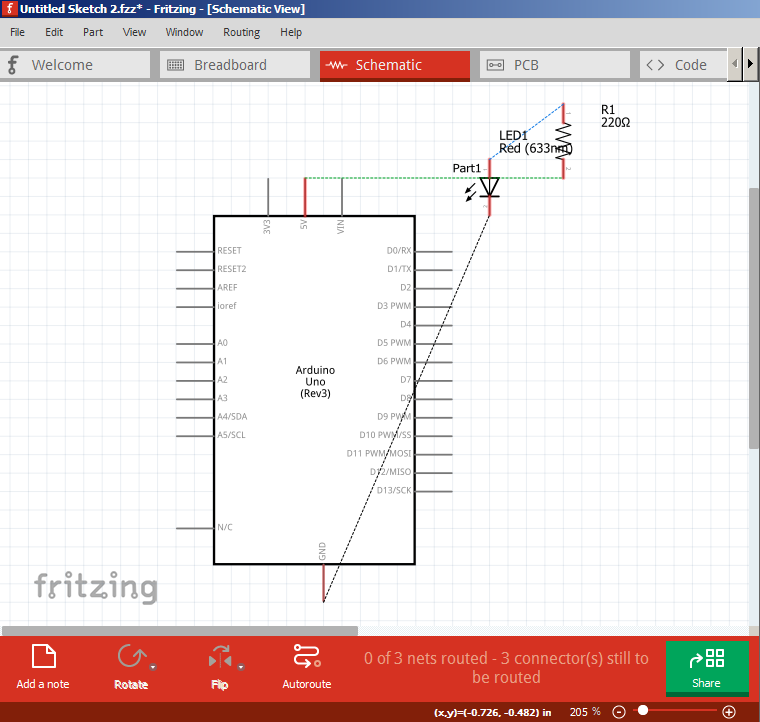The image size is (760, 722).
Task: Click the green Share button
Action: point(707,668)
